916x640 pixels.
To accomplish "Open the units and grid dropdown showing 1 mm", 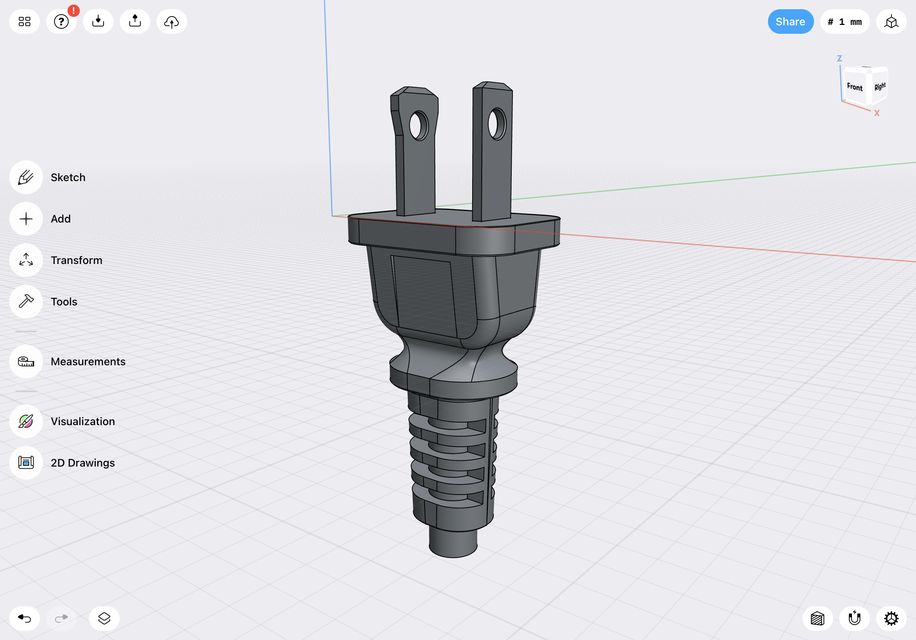I will (844, 21).
